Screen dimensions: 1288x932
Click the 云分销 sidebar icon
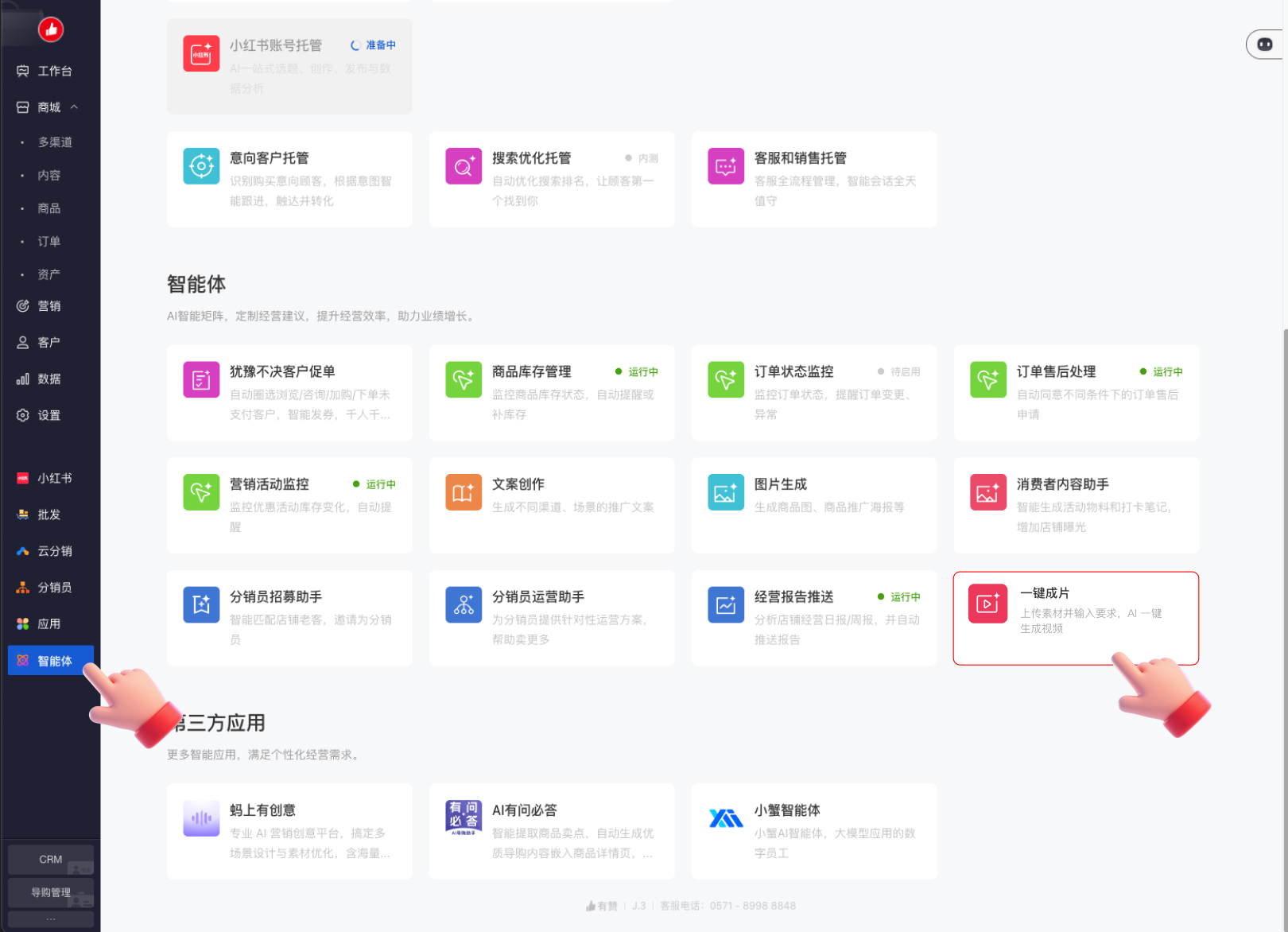tap(23, 551)
